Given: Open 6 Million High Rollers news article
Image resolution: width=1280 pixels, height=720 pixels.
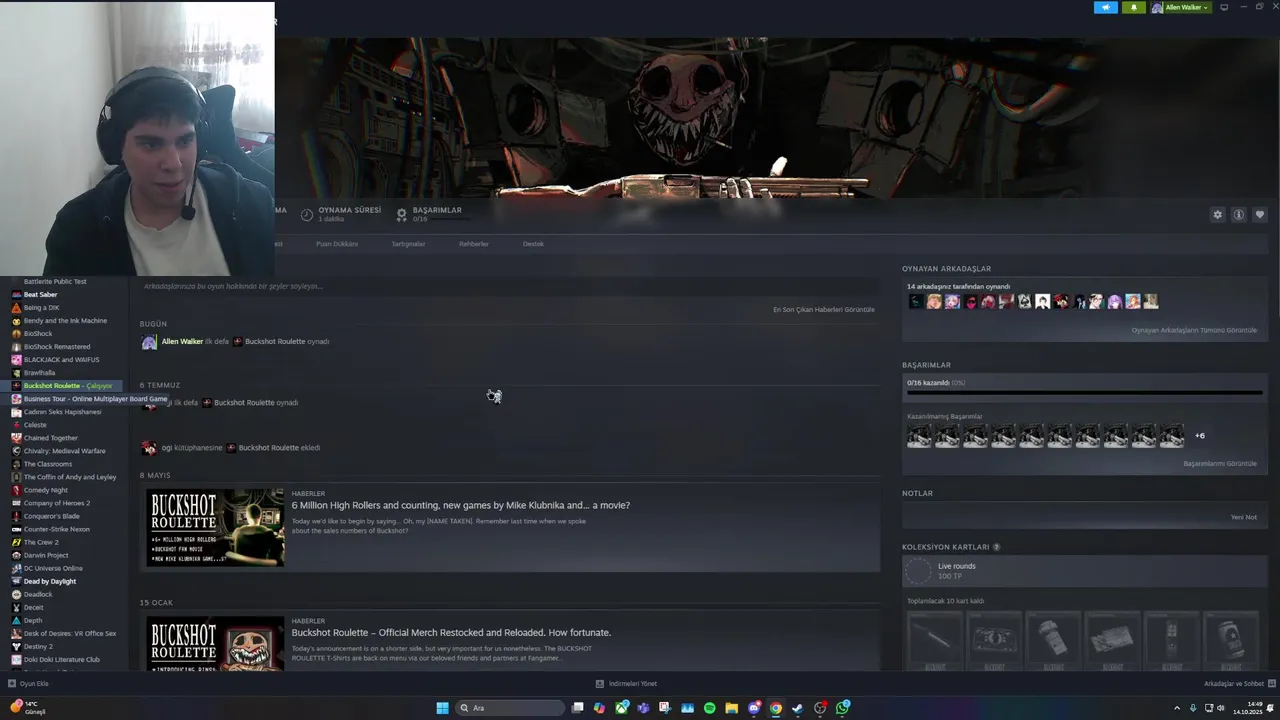Looking at the screenshot, I should [x=461, y=505].
